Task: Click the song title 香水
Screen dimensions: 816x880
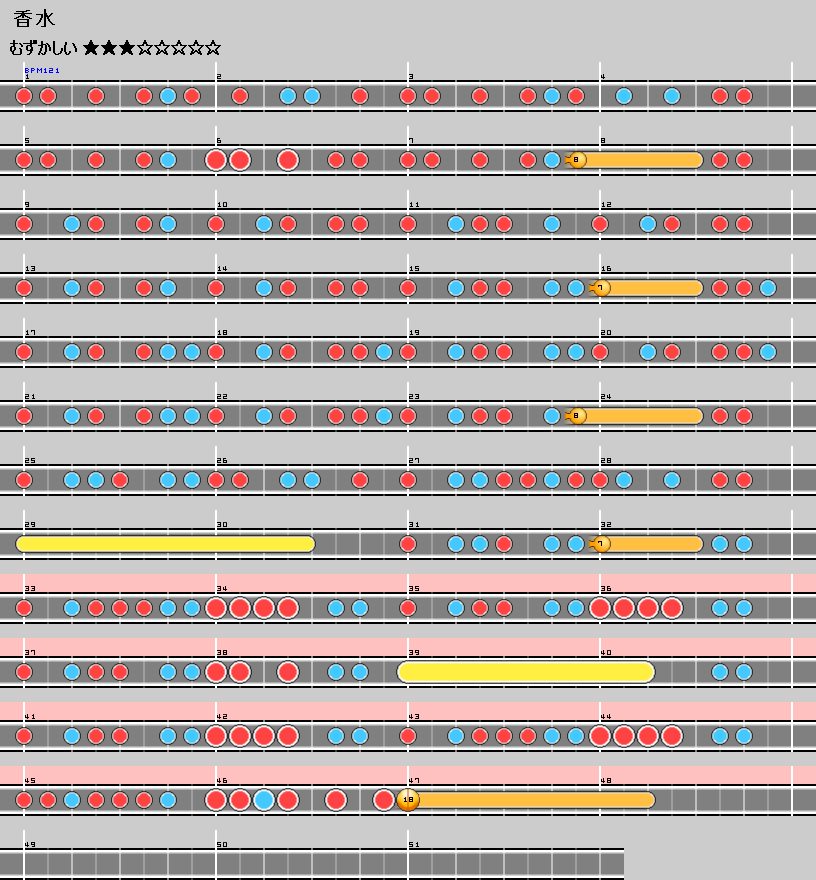Action: coord(35,19)
